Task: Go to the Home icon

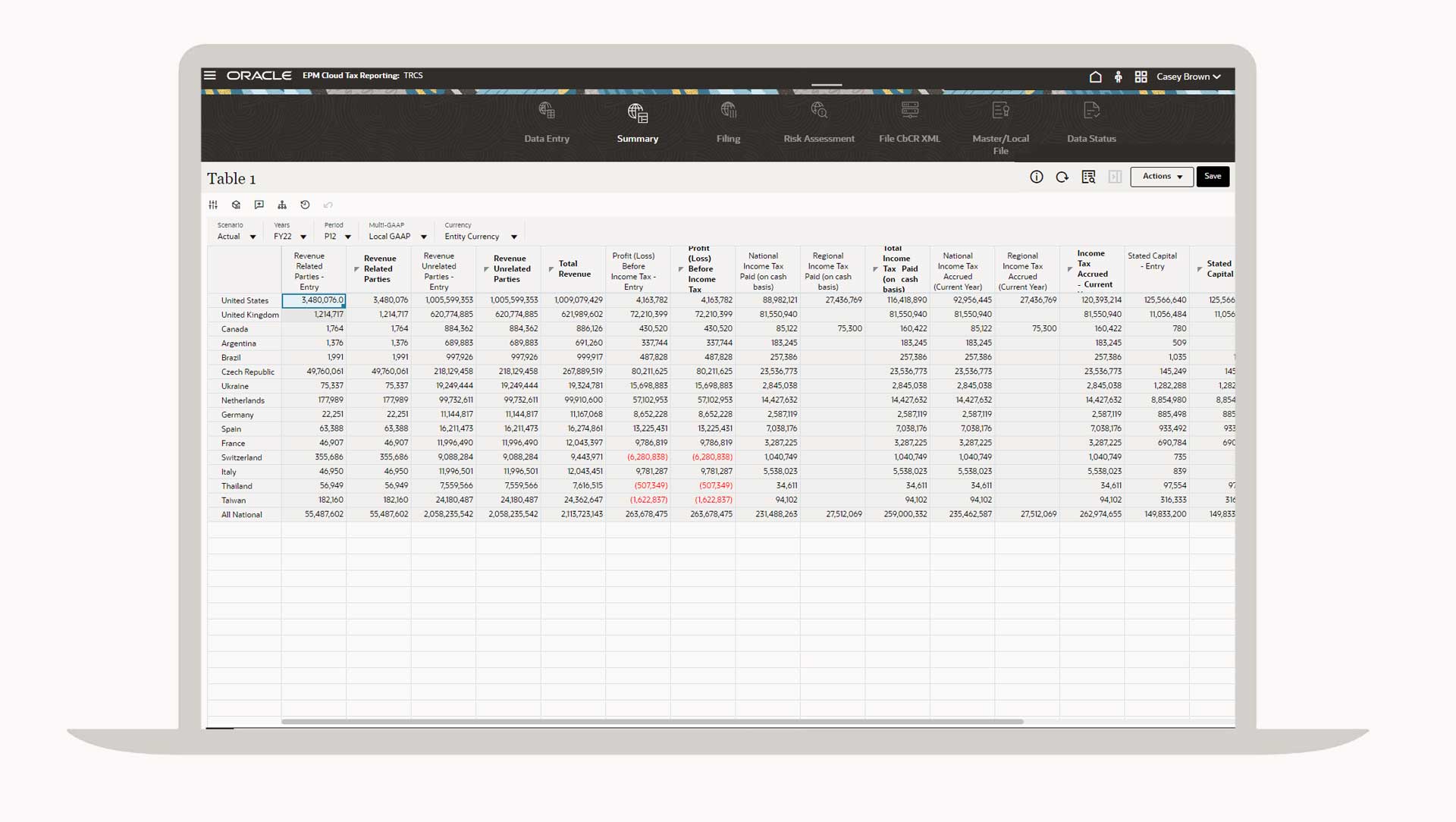Action: [1095, 77]
